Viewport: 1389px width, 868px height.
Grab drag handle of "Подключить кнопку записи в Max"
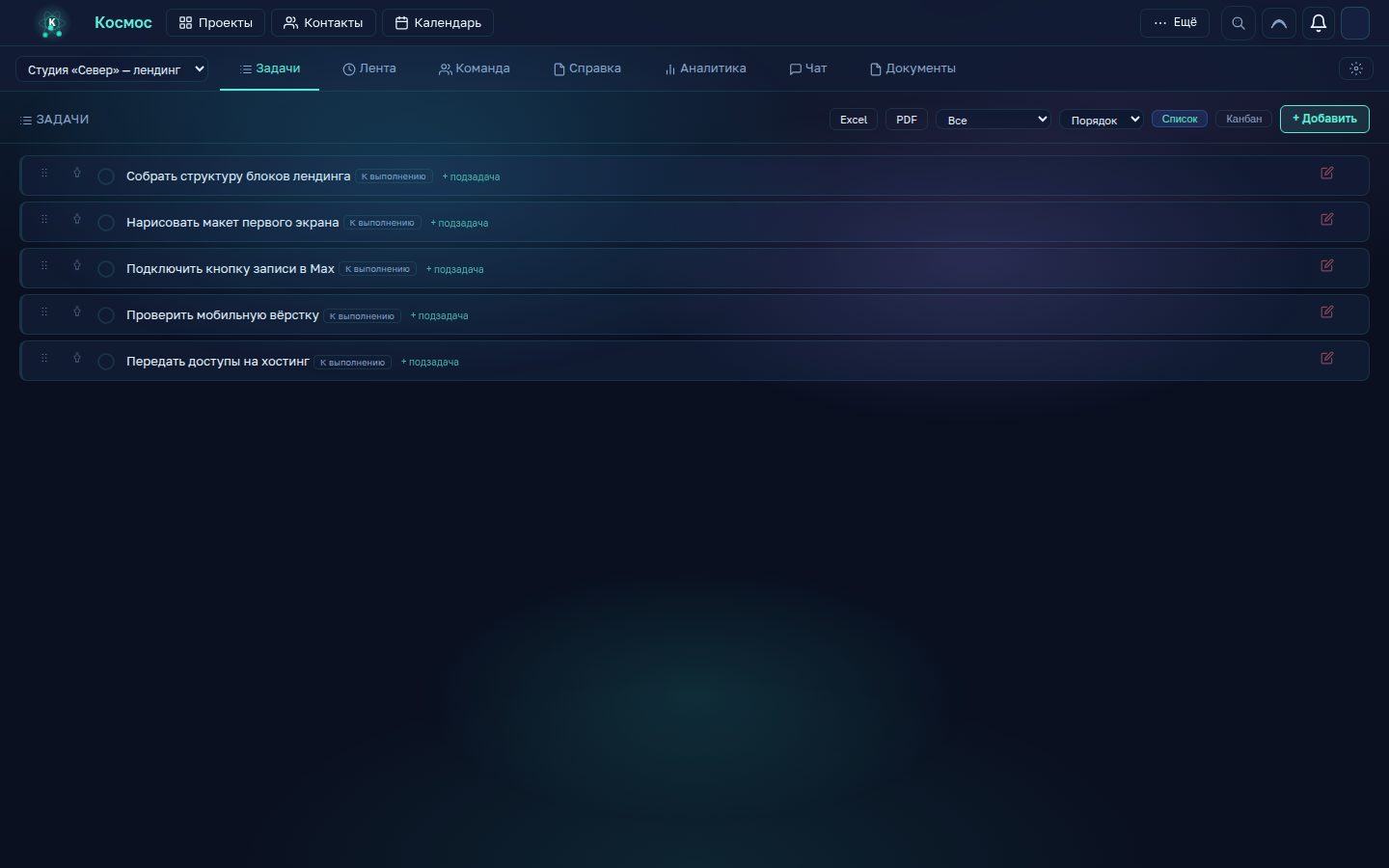[x=44, y=265]
